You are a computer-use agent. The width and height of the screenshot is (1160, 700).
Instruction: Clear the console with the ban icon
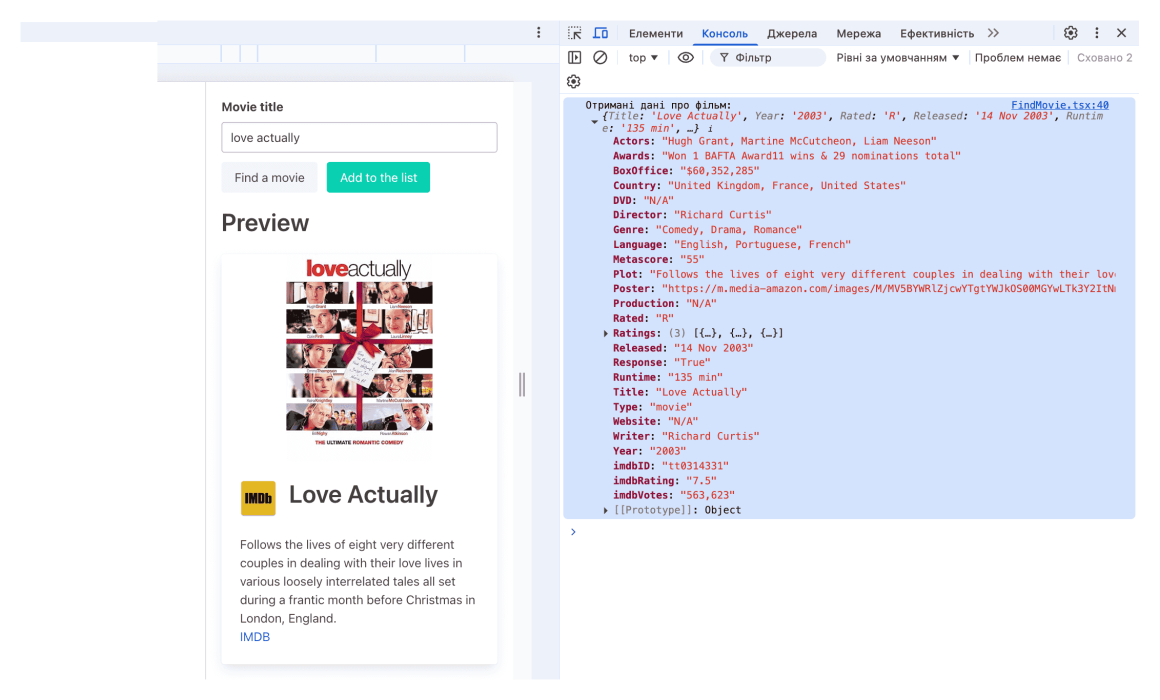600,58
